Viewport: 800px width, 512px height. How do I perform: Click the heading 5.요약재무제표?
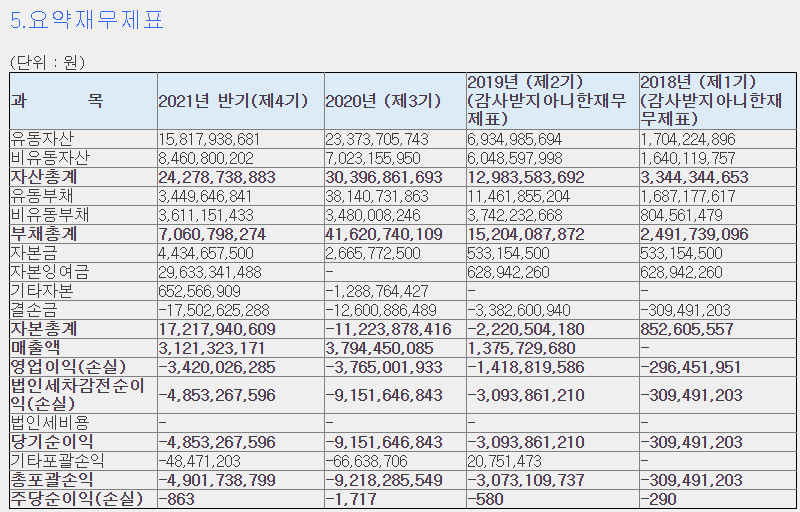87,20
